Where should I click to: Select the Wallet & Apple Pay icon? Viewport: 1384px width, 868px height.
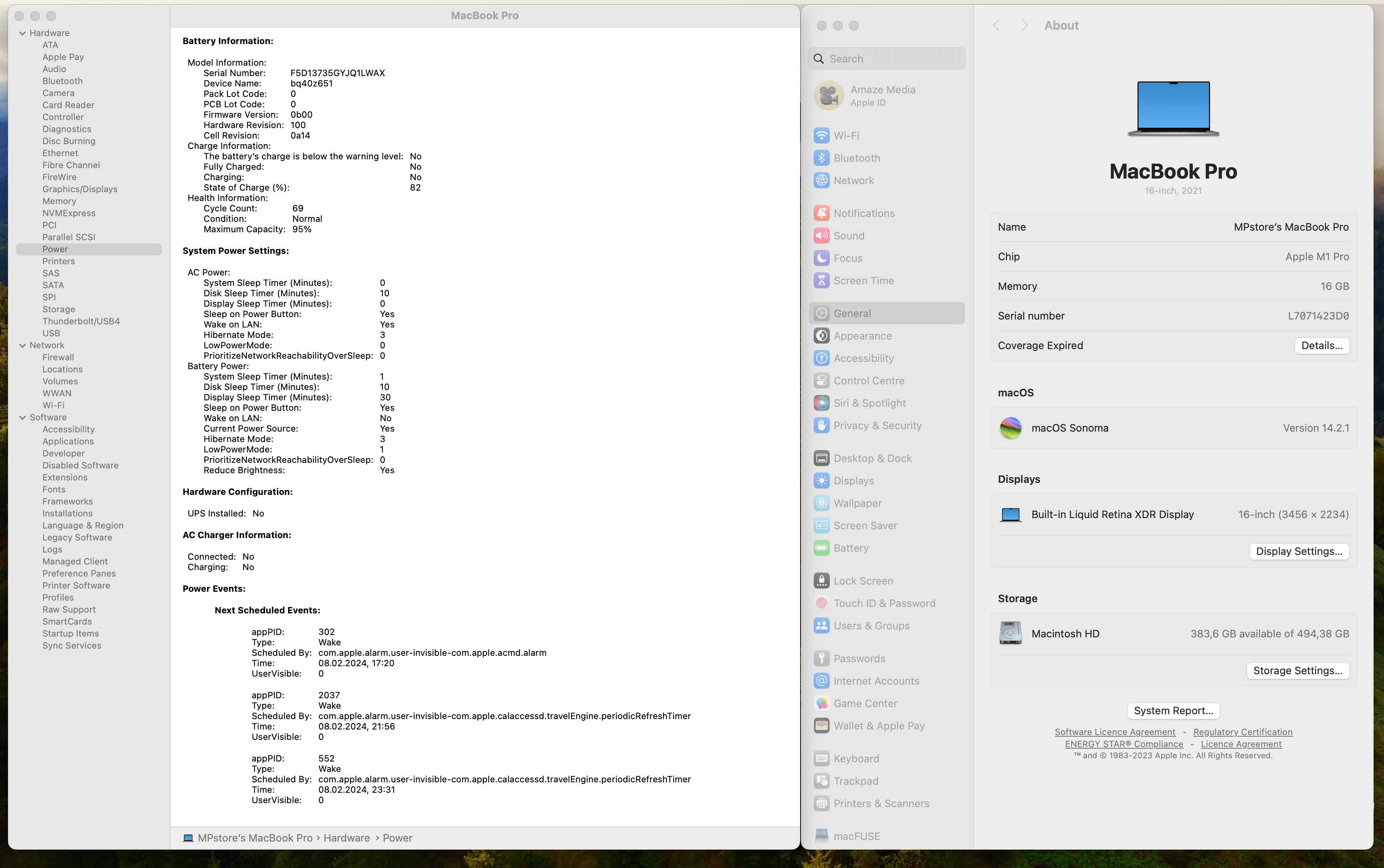pos(821,725)
